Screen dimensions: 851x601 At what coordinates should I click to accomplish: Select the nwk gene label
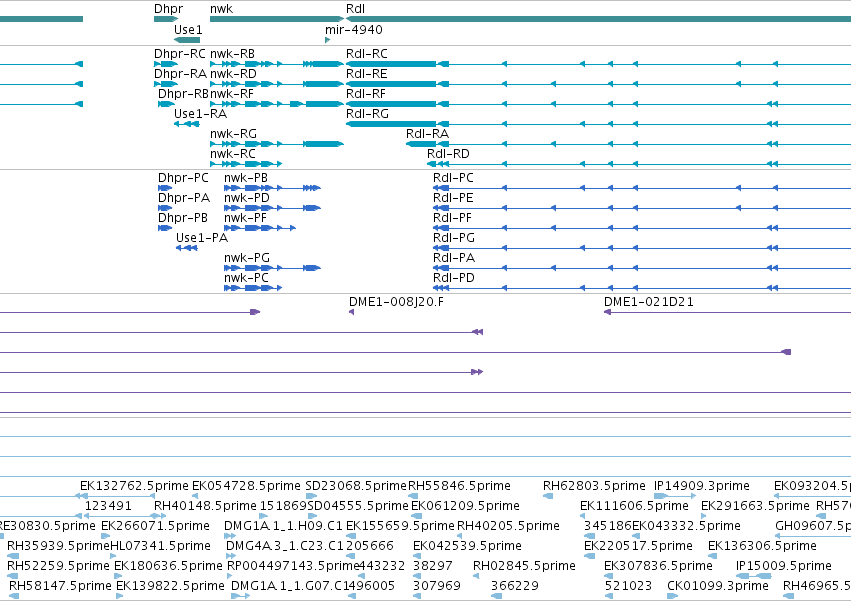coord(221,9)
